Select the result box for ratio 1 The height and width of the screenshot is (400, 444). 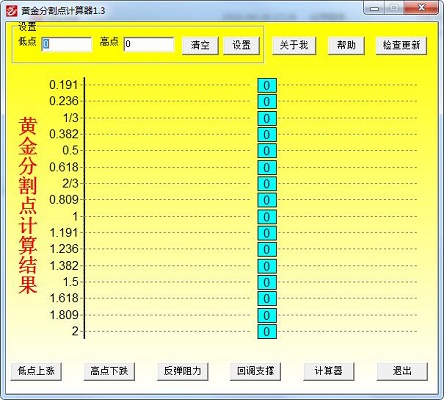point(267,217)
